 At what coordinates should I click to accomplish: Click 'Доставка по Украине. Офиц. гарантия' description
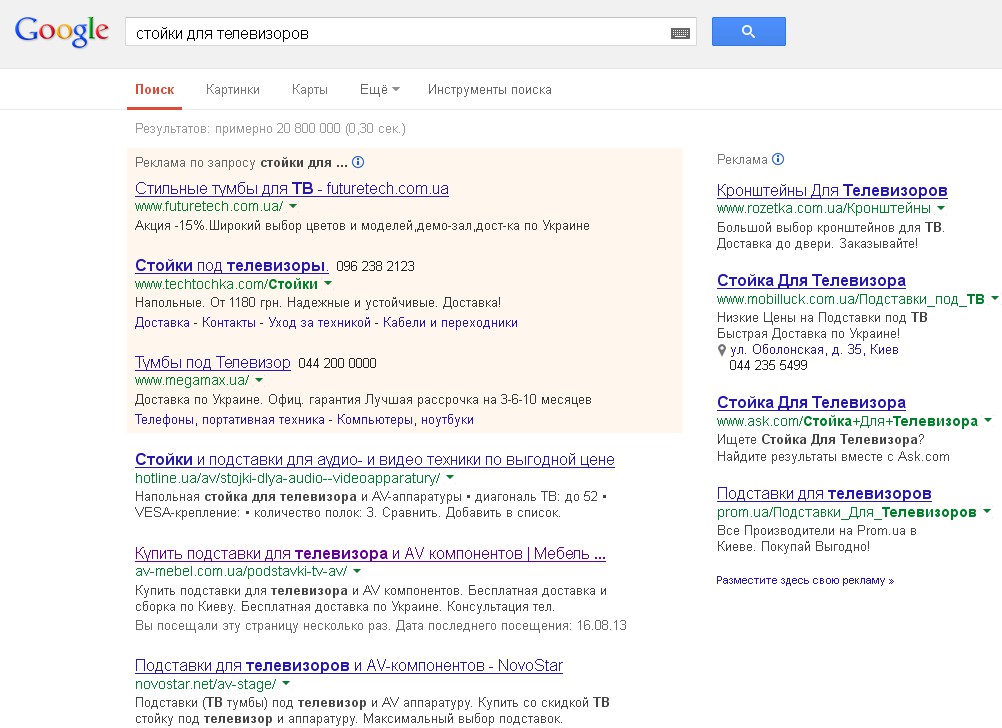363,400
